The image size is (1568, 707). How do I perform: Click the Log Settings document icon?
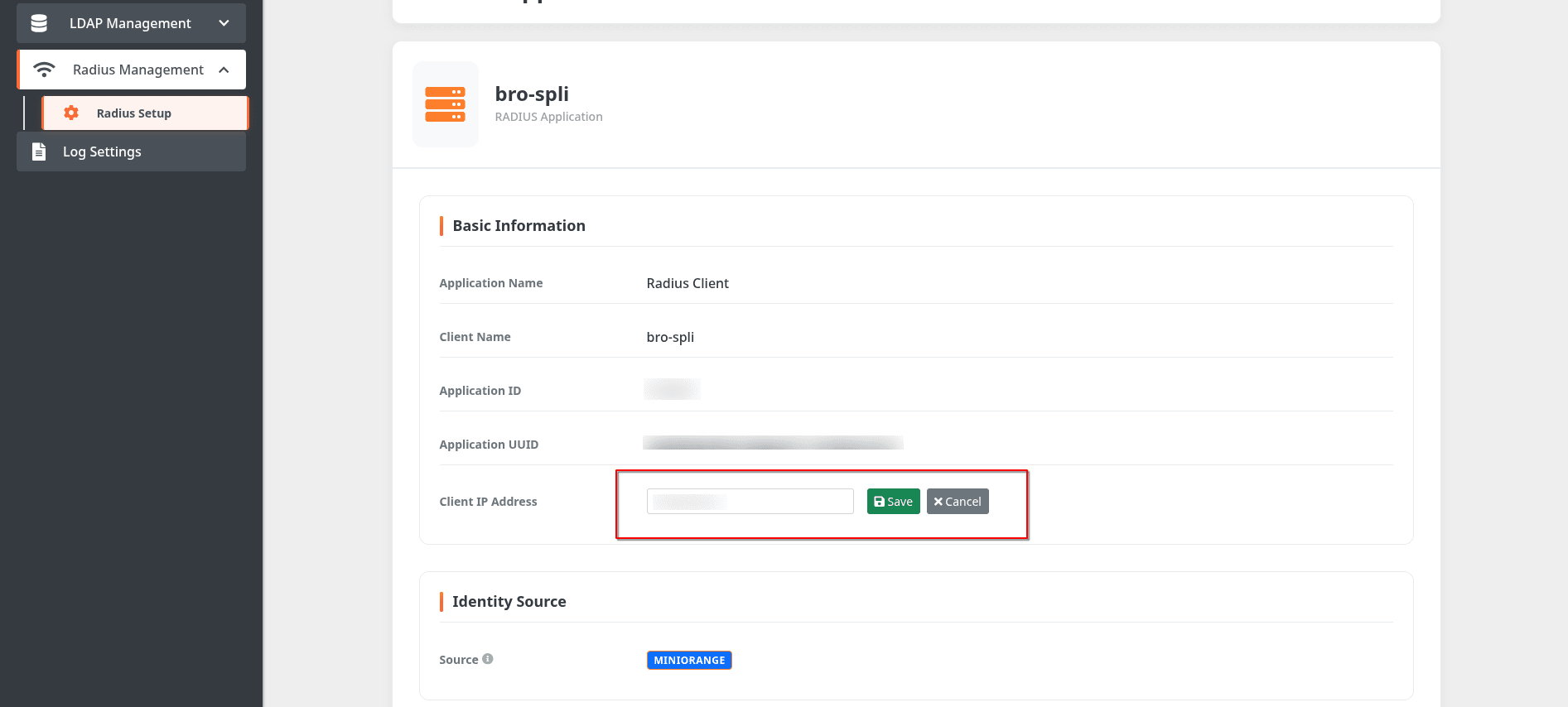[x=39, y=151]
